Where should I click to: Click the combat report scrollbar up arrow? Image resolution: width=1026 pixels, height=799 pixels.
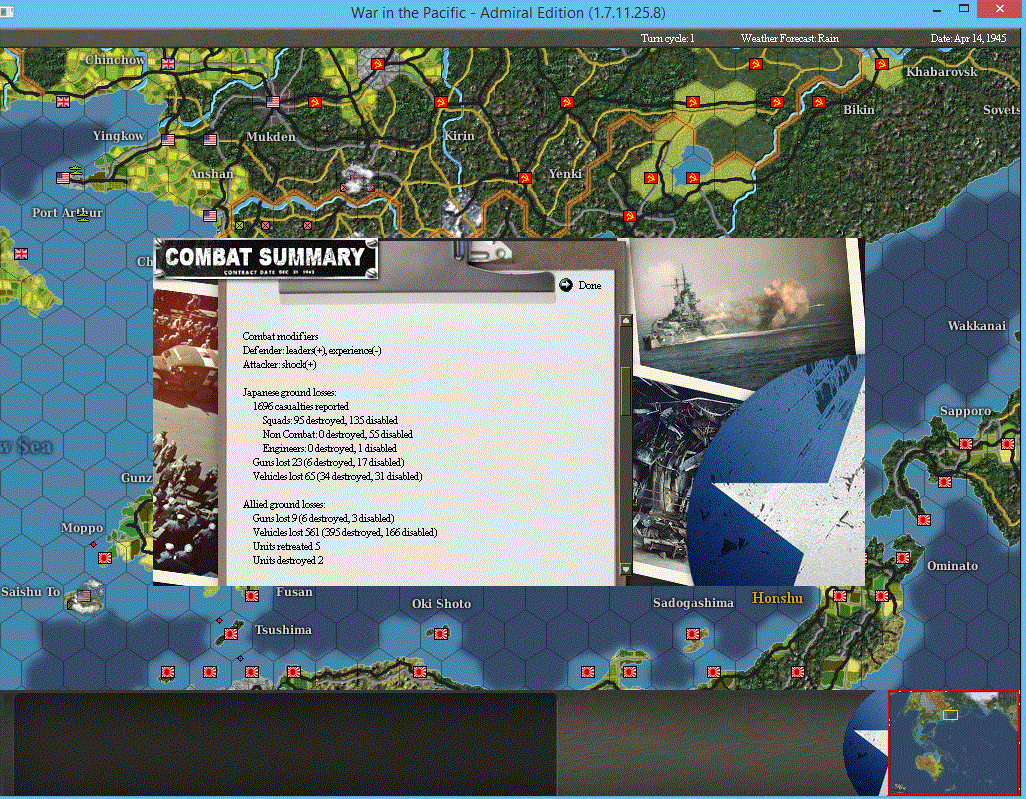[x=626, y=321]
